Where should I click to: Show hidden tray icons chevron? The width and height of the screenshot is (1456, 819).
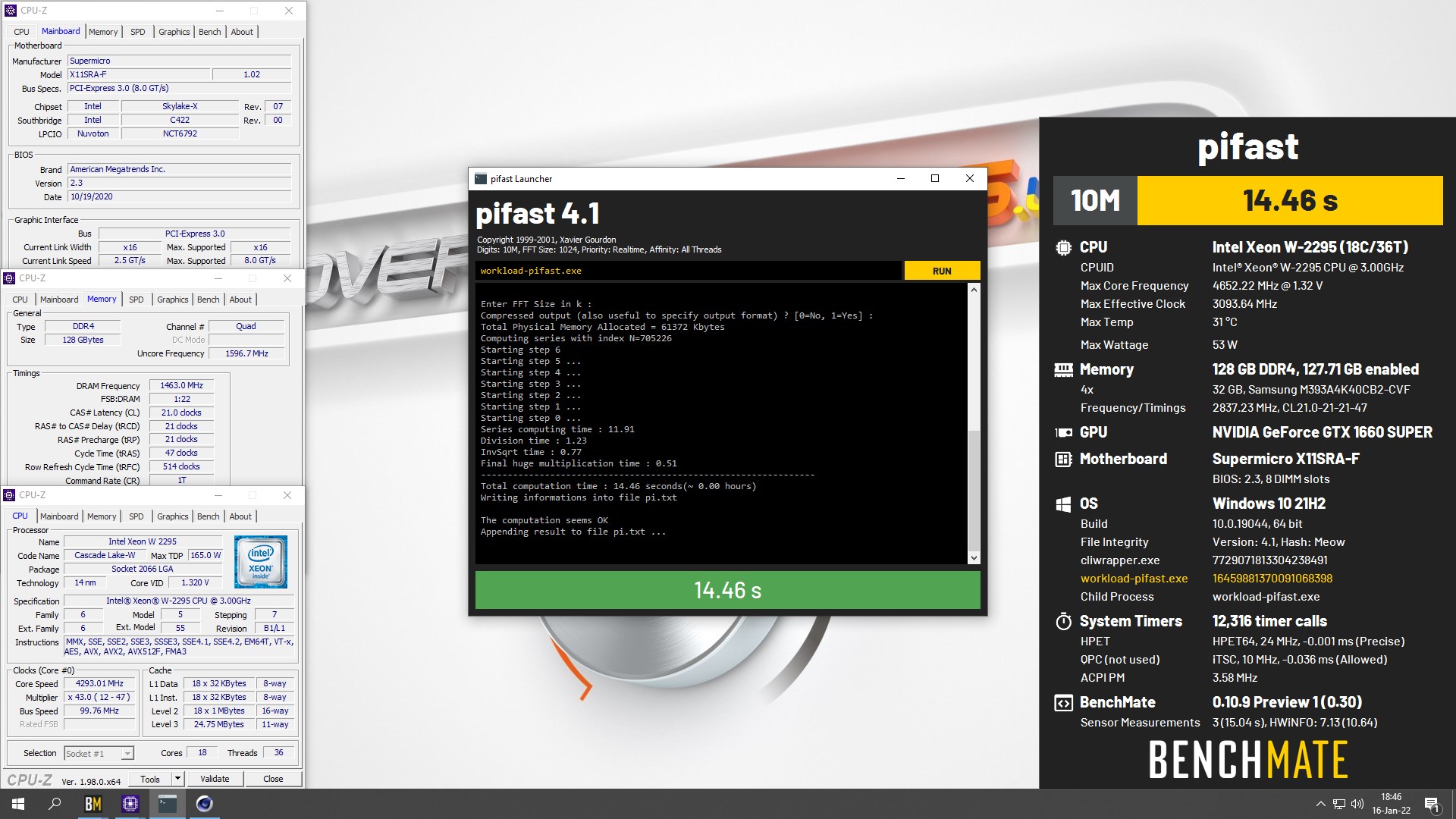(1320, 804)
